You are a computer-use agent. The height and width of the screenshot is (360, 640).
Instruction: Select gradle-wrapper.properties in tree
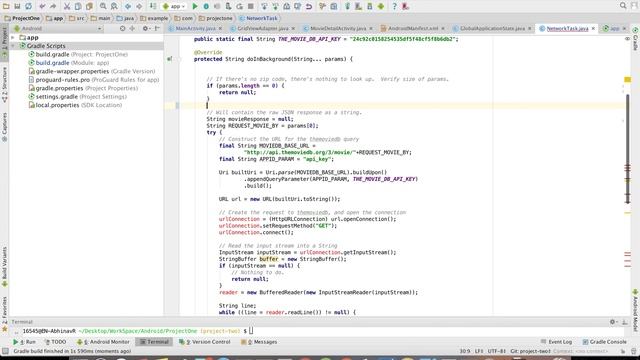click(92, 71)
